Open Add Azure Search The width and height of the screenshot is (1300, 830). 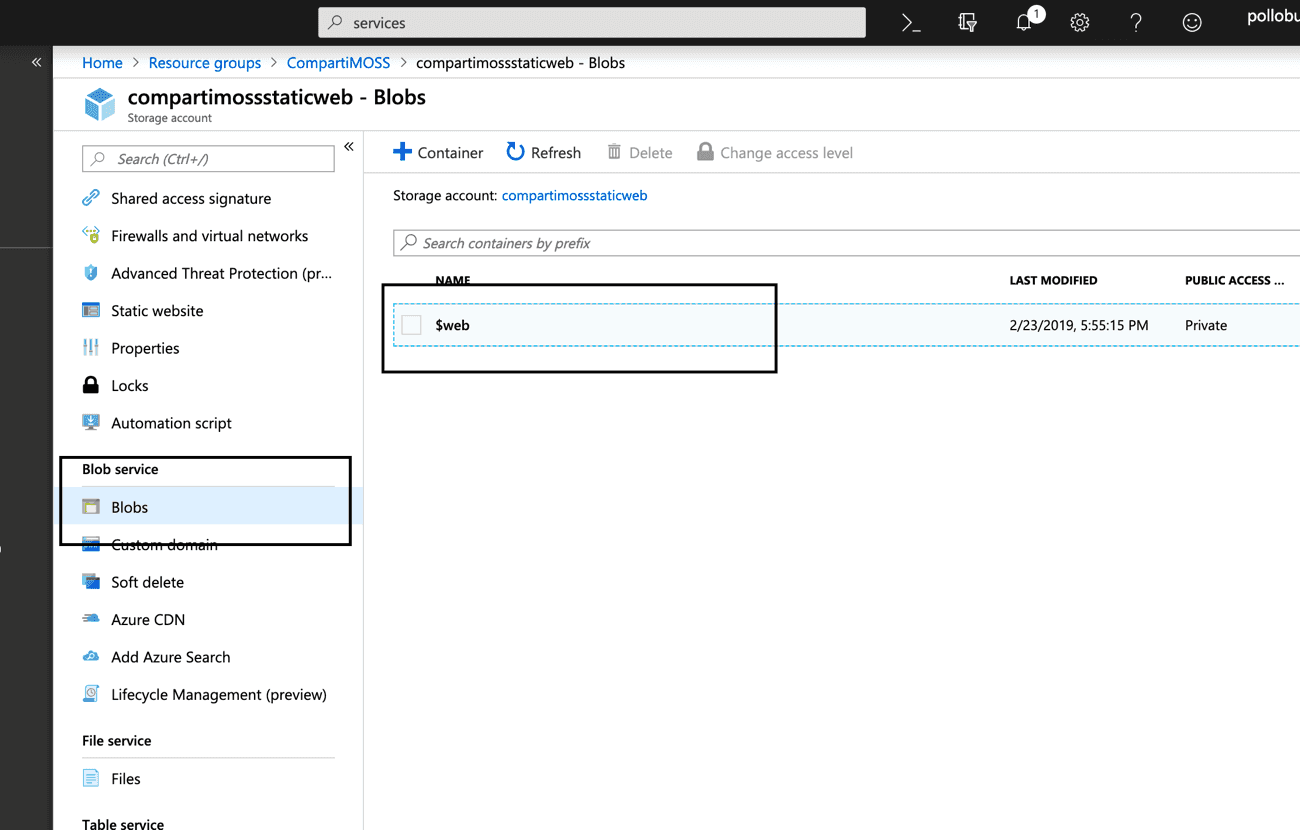point(170,657)
